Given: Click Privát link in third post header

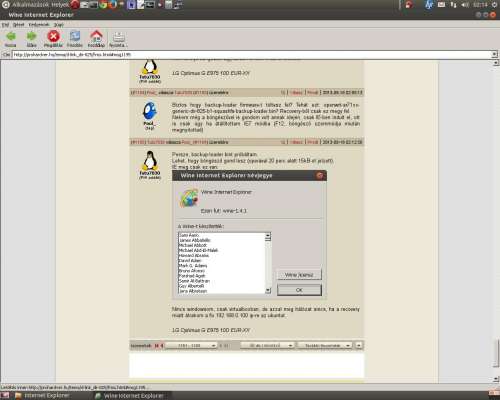Looking at the screenshot, I should (x=313, y=142).
